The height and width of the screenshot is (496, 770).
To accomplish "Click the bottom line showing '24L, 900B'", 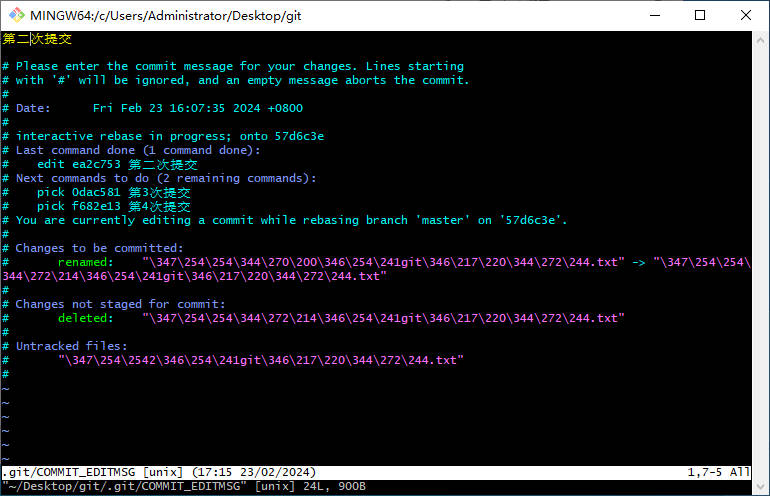I will 184,487.
